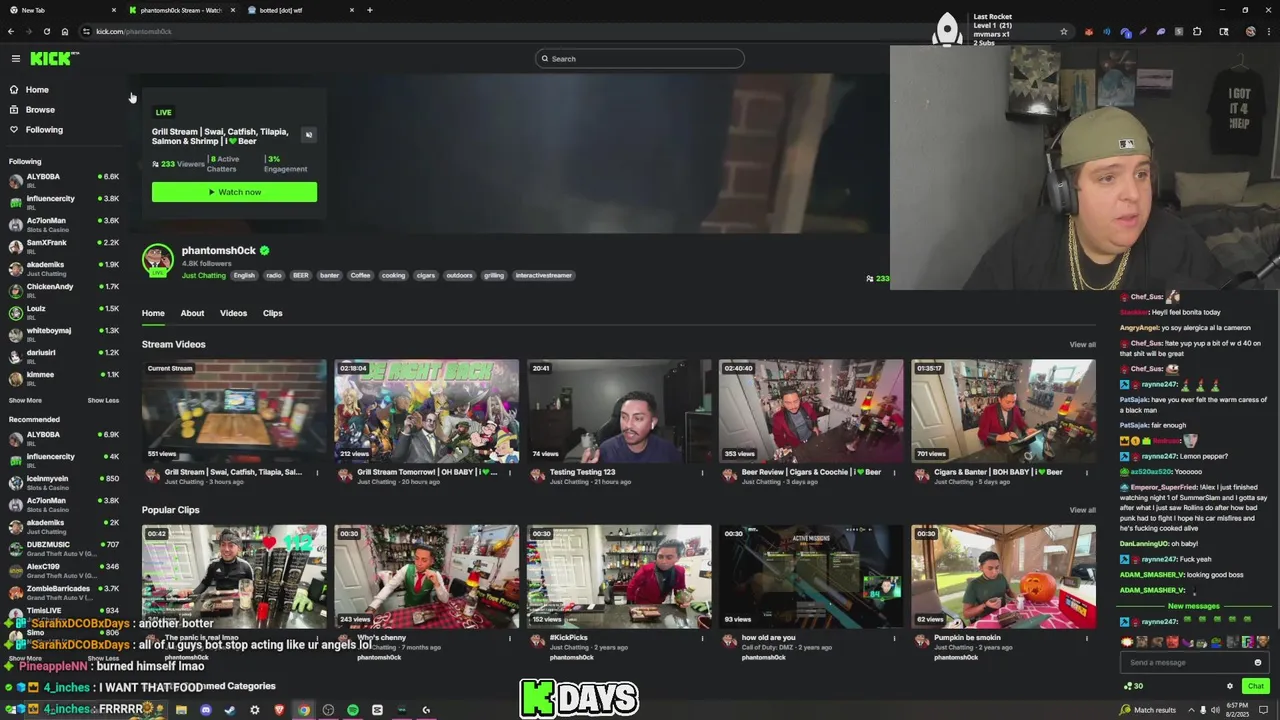Open DUBZMUSIC in Recommended list
1280x720 pixels.
pos(64,548)
